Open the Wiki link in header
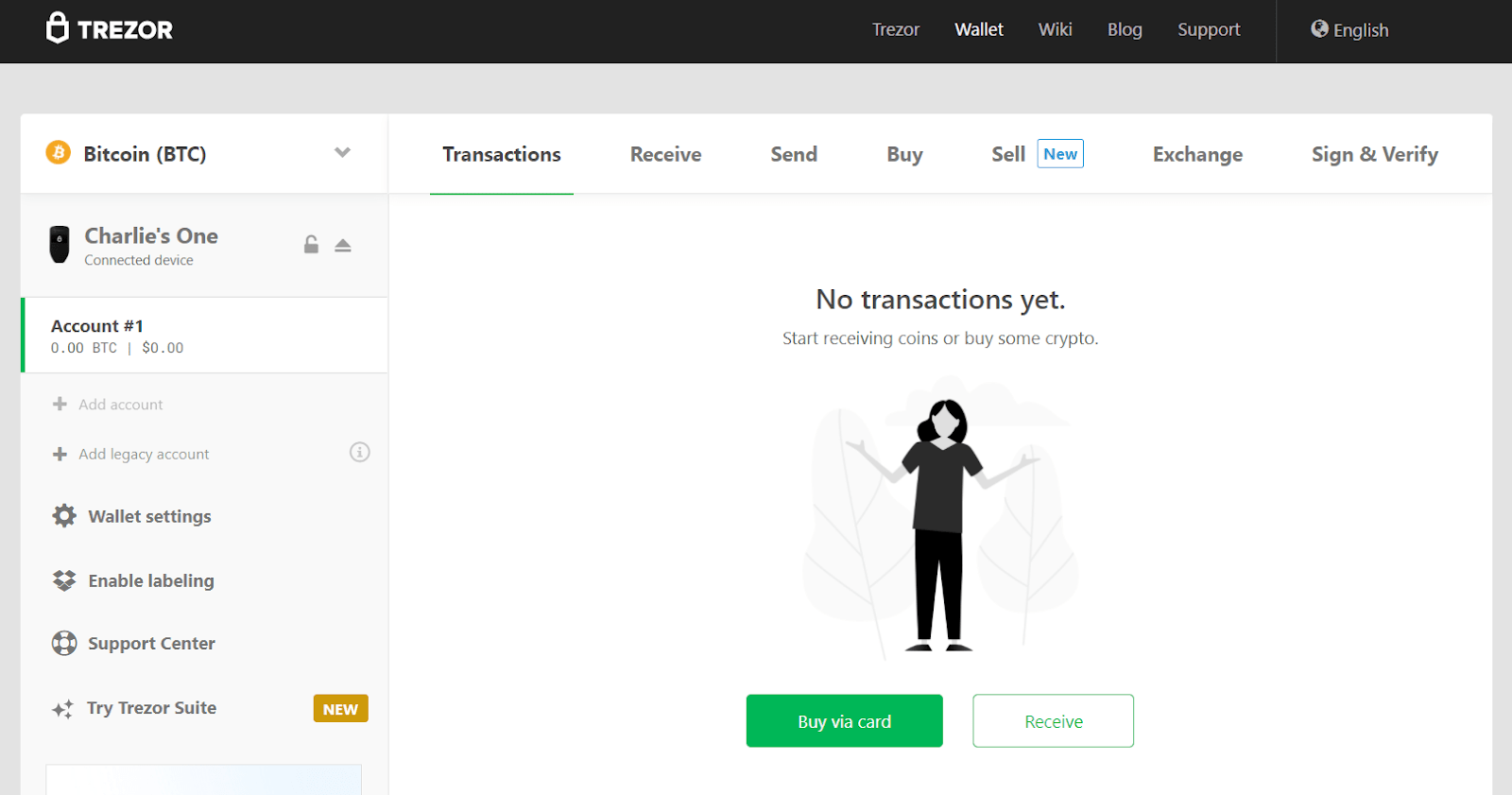This screenshot has width=1512, height=795. click(1055, 30)
